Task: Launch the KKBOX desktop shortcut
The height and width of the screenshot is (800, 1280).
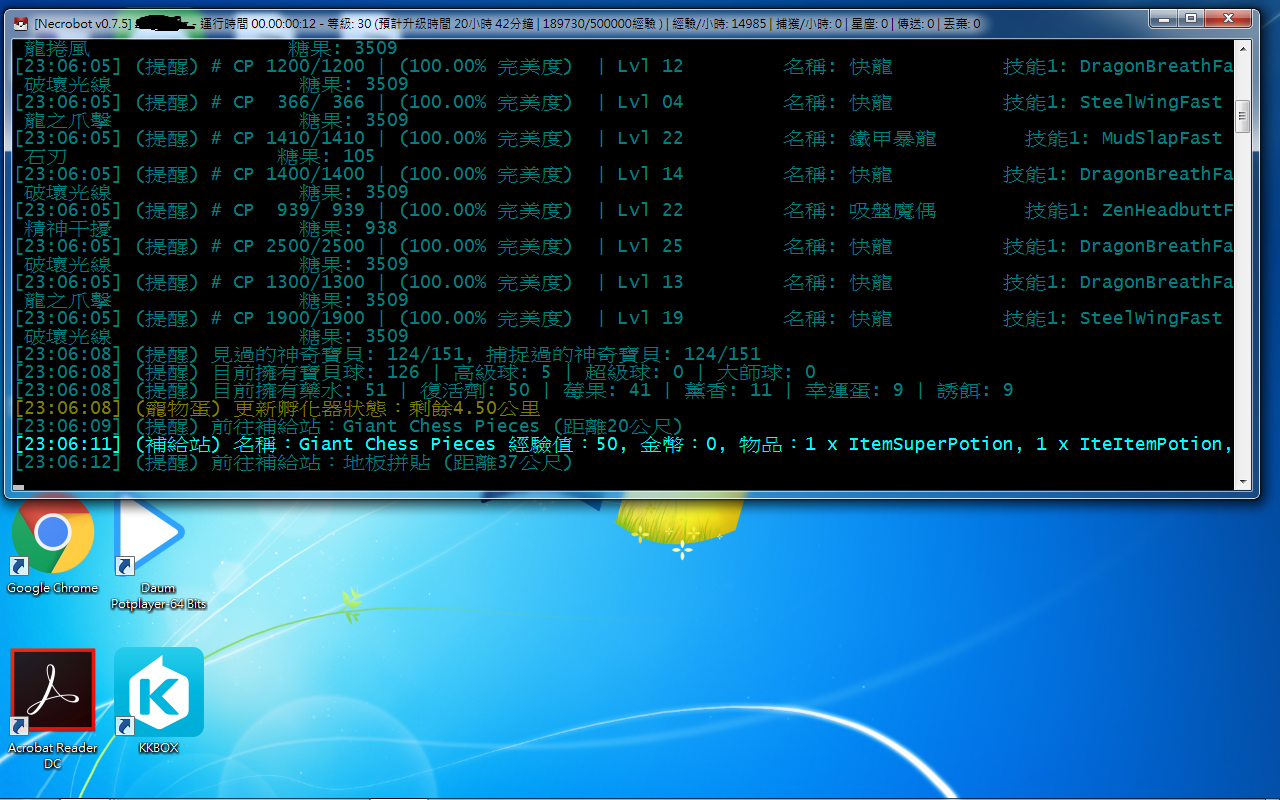Action: [x=158, y=700]
